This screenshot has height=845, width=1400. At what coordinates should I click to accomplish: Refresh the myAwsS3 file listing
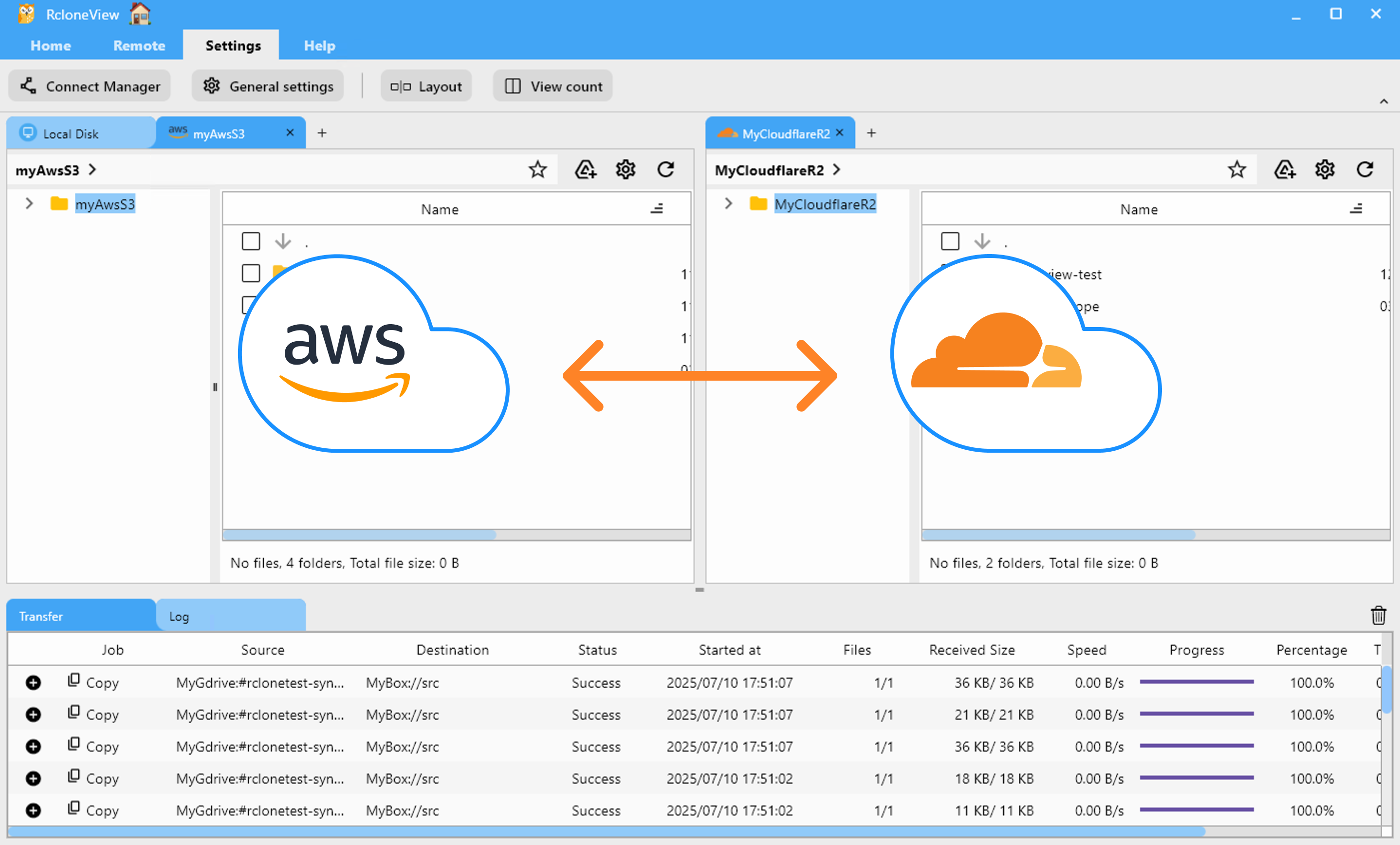point(666,169)
